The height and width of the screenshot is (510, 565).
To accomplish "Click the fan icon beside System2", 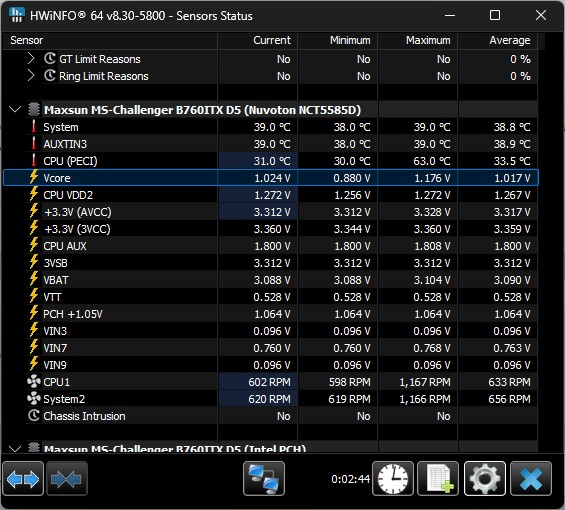I will 34,399.
